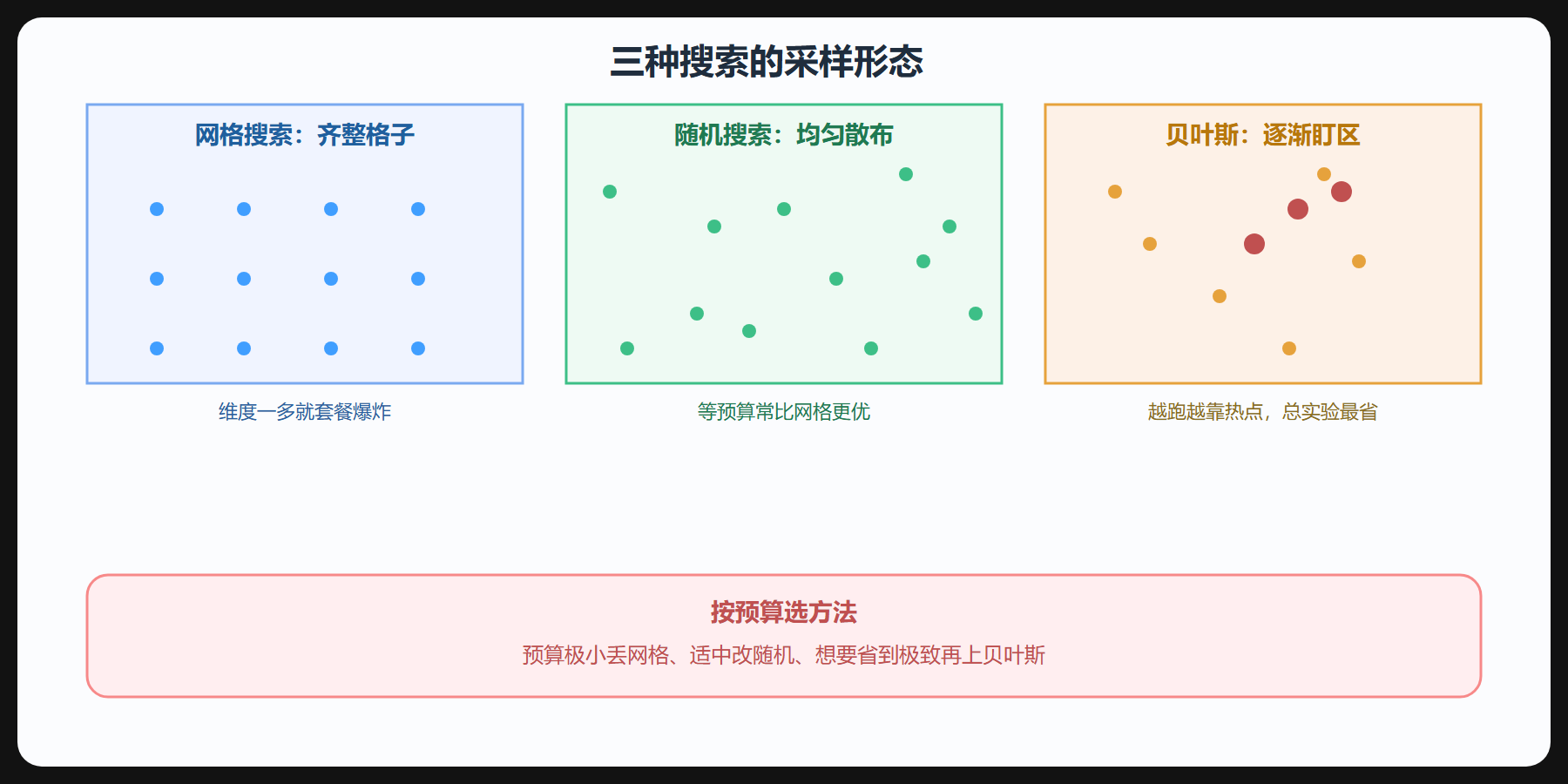Select the 贝叶斯：逐渐盯区 heading
The height and width of the screenshot is (784, 1568).
[1263, 135]
